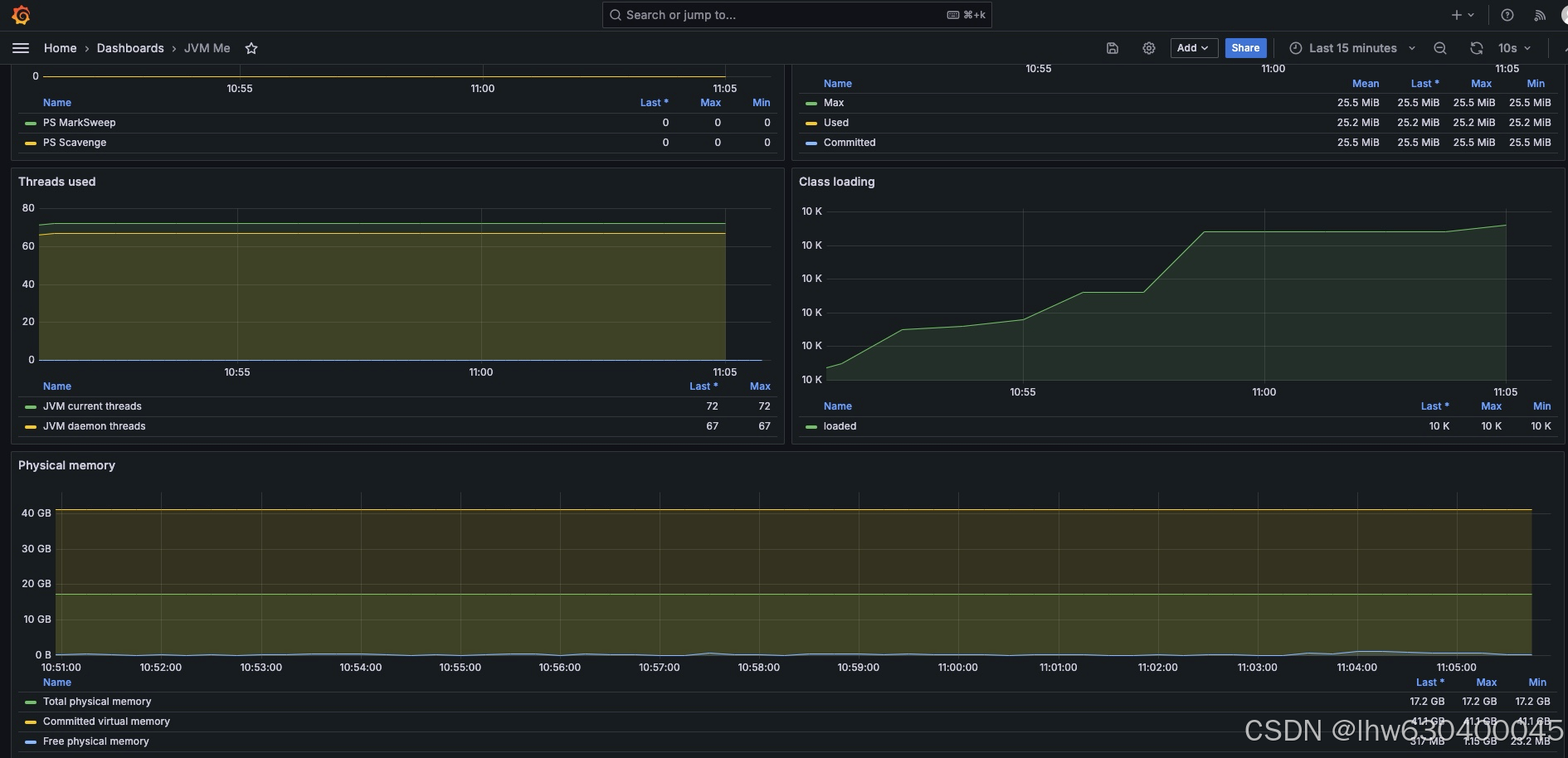1568x758 pixels.
Task: Toggle Committed virtual memory series
Action: click(106, 722)
